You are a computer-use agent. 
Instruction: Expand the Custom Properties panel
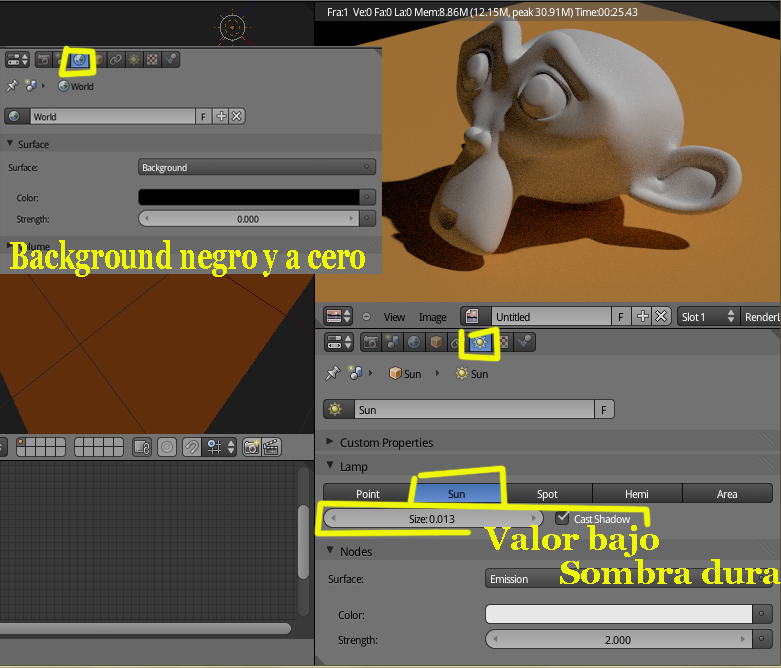[x=329, y=442]
